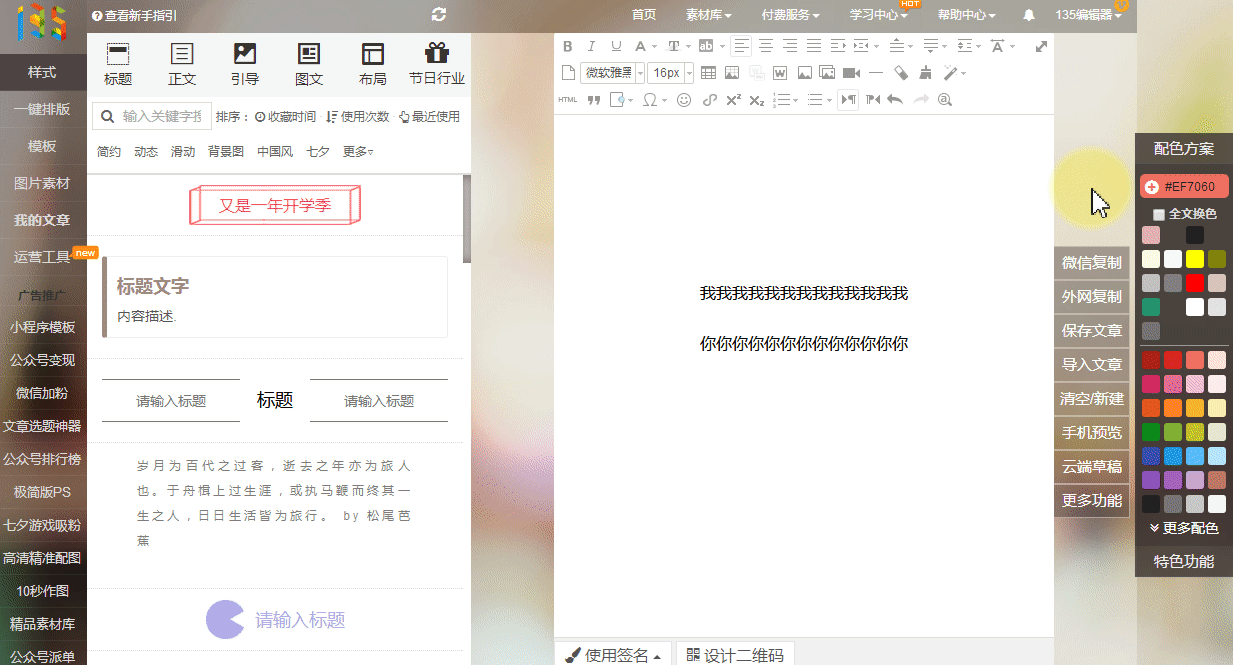Viewport: 1233px width, 665px height.
Task: Click the video insert camera icon
Action: pos(851,73)
